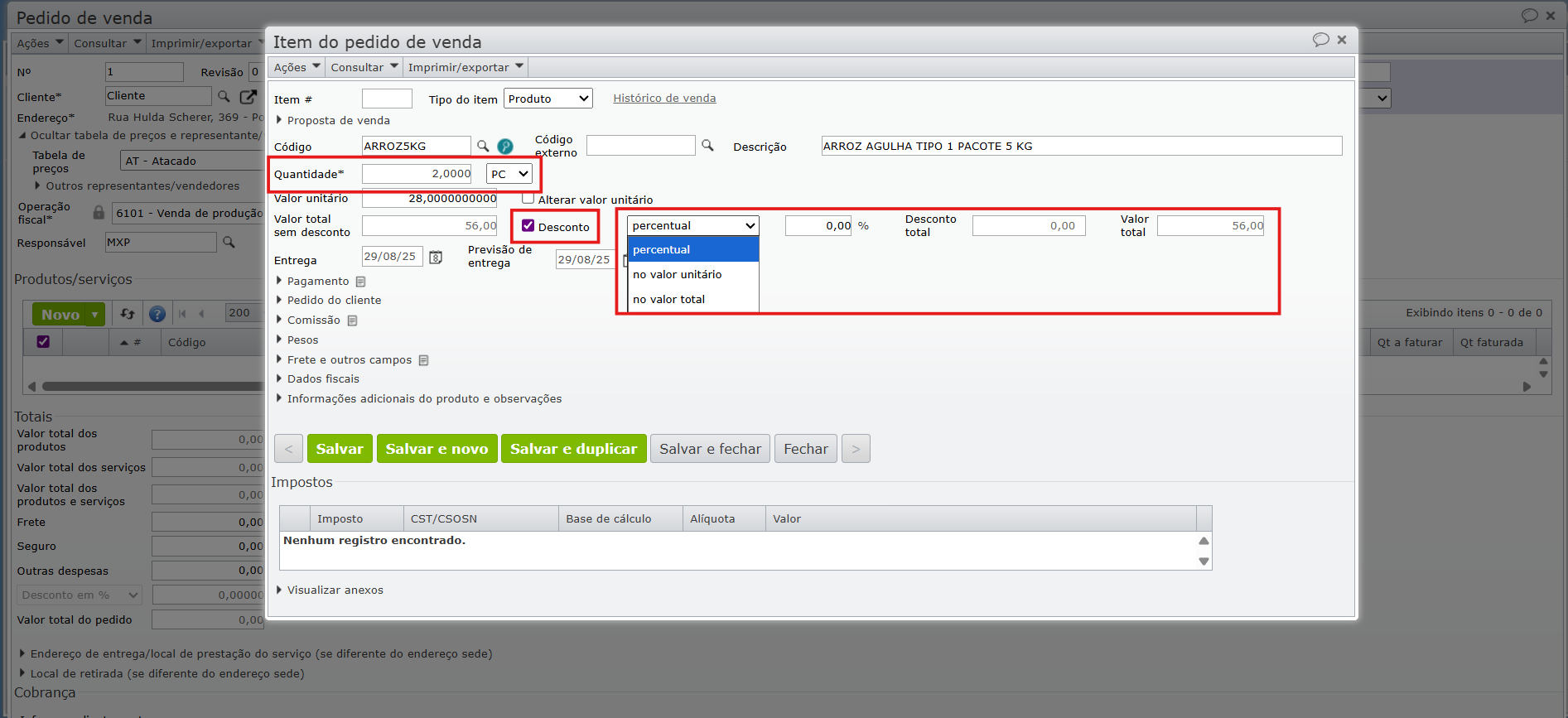Click the Salvar e duplicar button

[x=573, y=449]
